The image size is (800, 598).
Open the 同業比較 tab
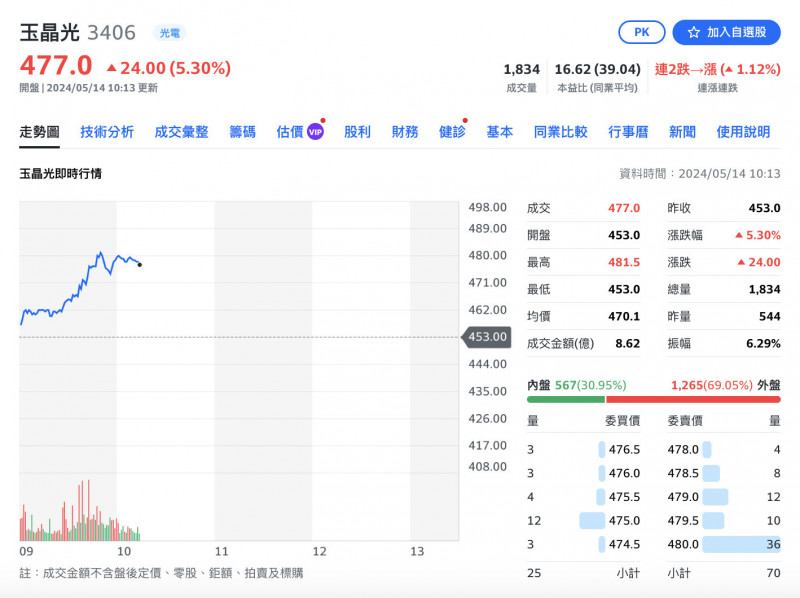560,132
